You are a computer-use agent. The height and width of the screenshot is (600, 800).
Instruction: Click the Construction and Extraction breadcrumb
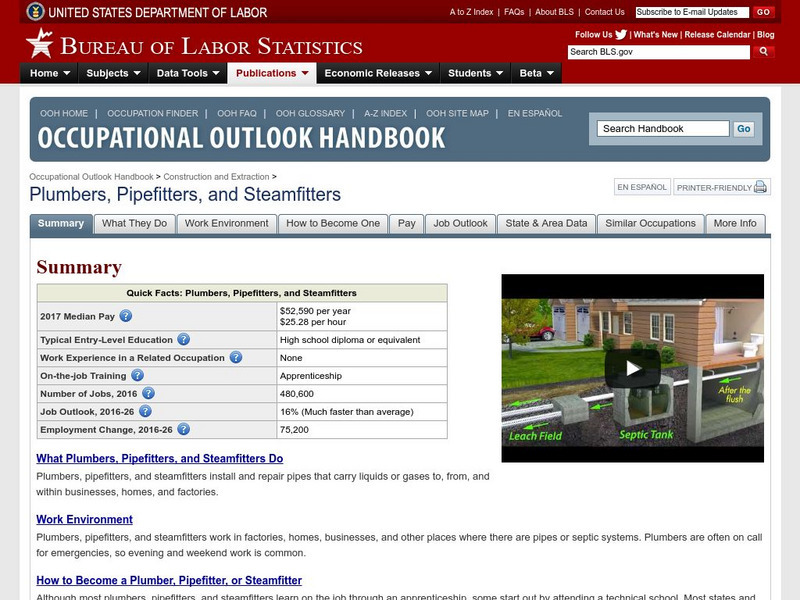point(216,177)
